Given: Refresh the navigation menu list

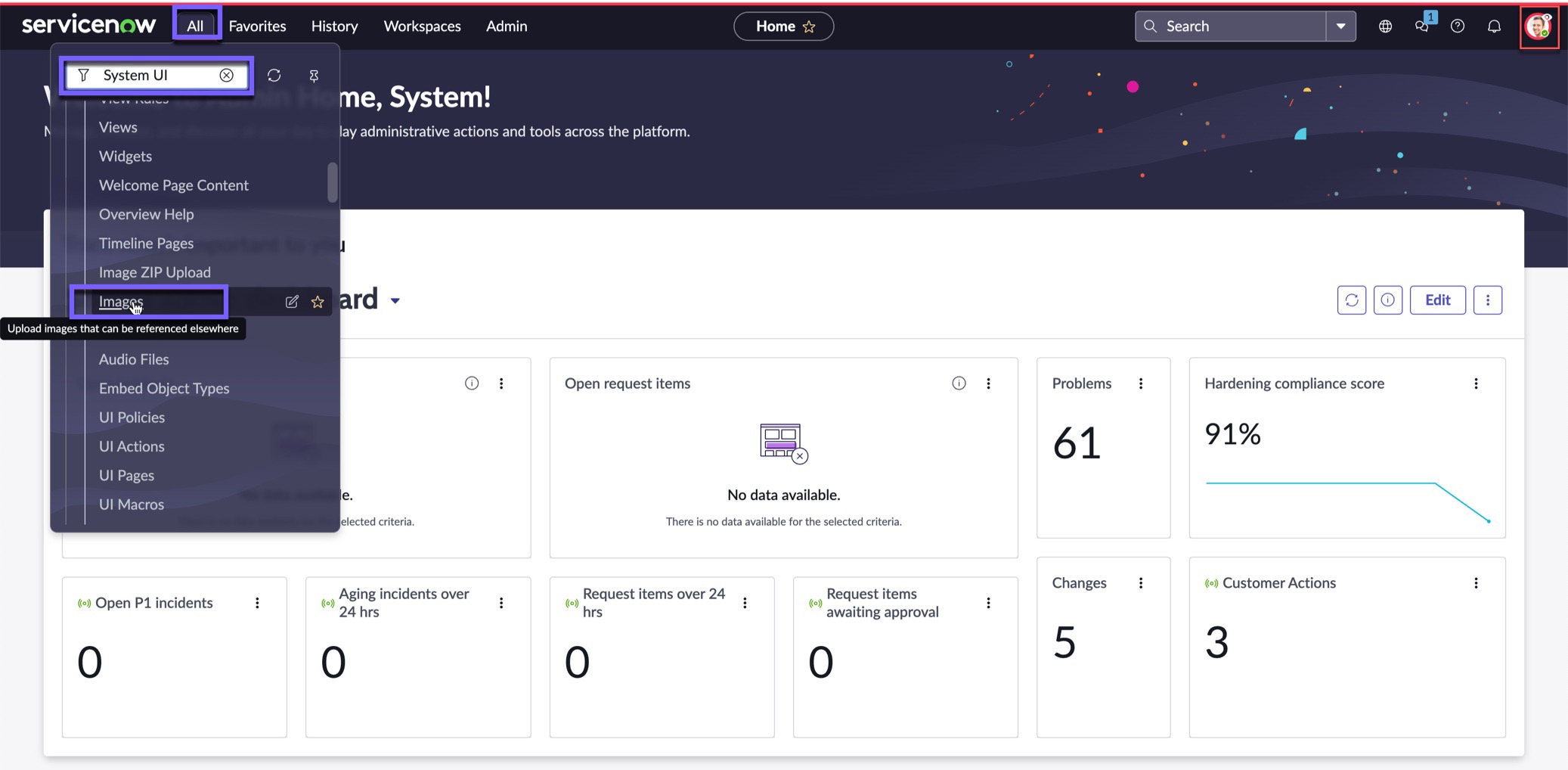Looking at the screenshot, I should click(274, 75).
